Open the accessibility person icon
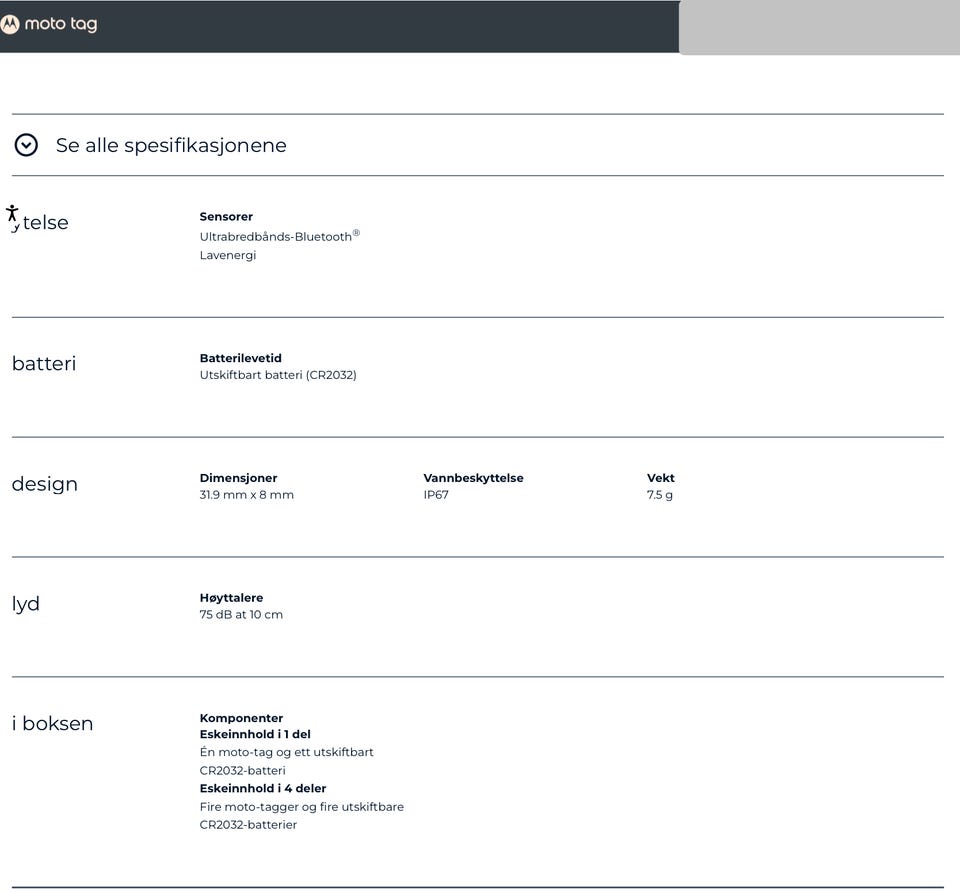The height and width of the screenshot is (892, 960). pyautogui.click(x=12, y=214)
